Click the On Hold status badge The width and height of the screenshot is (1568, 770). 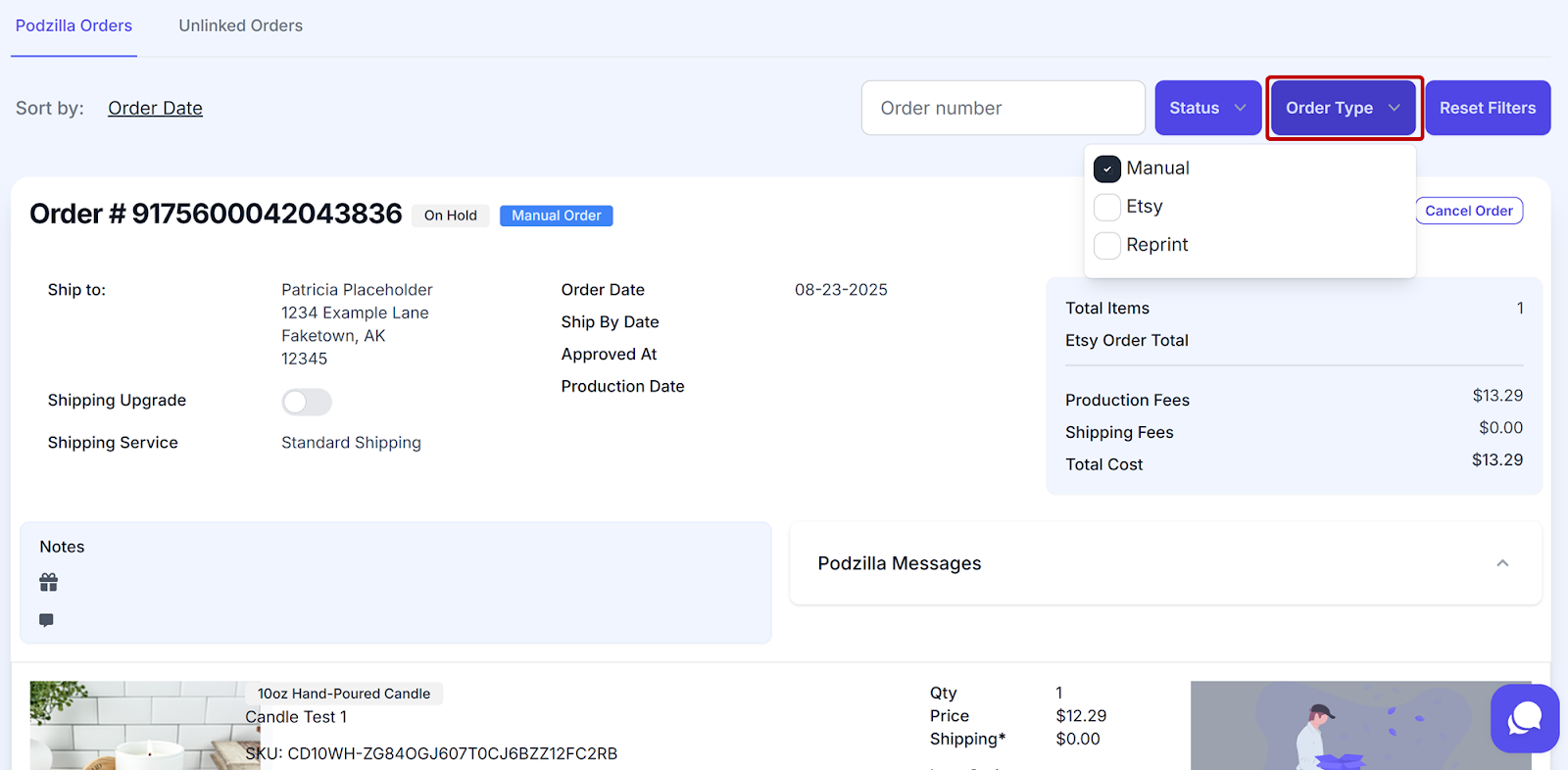coord(450,216)
